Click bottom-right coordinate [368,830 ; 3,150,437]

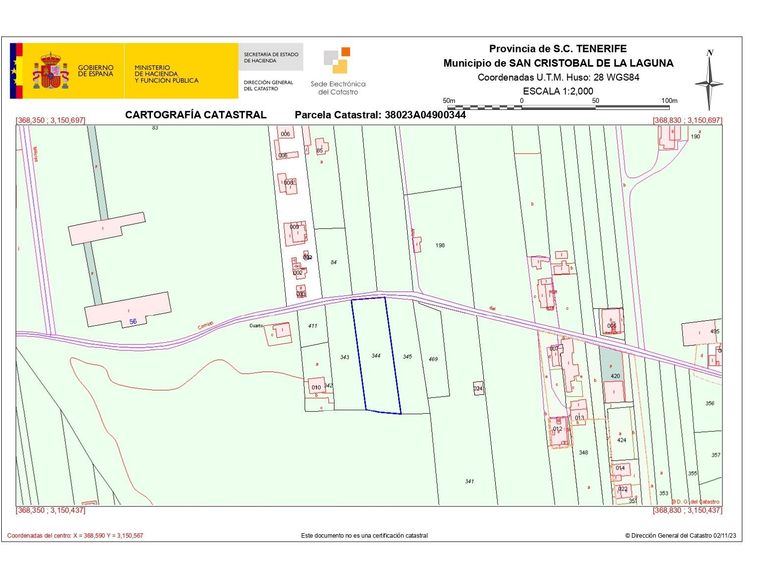tap(687, 510)
